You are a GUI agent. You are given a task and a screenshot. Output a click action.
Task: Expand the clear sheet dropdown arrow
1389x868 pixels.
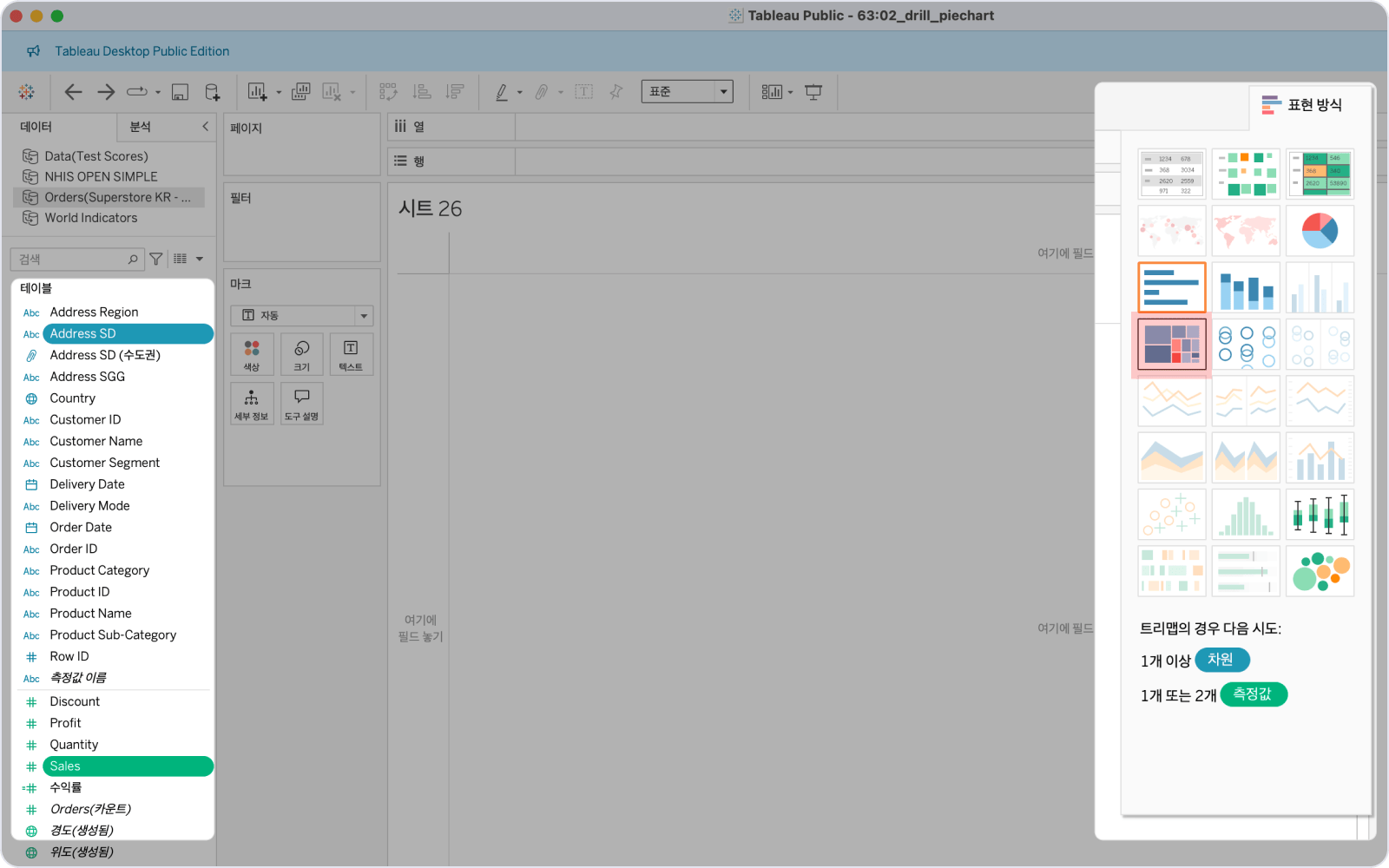tap(352, 92)
